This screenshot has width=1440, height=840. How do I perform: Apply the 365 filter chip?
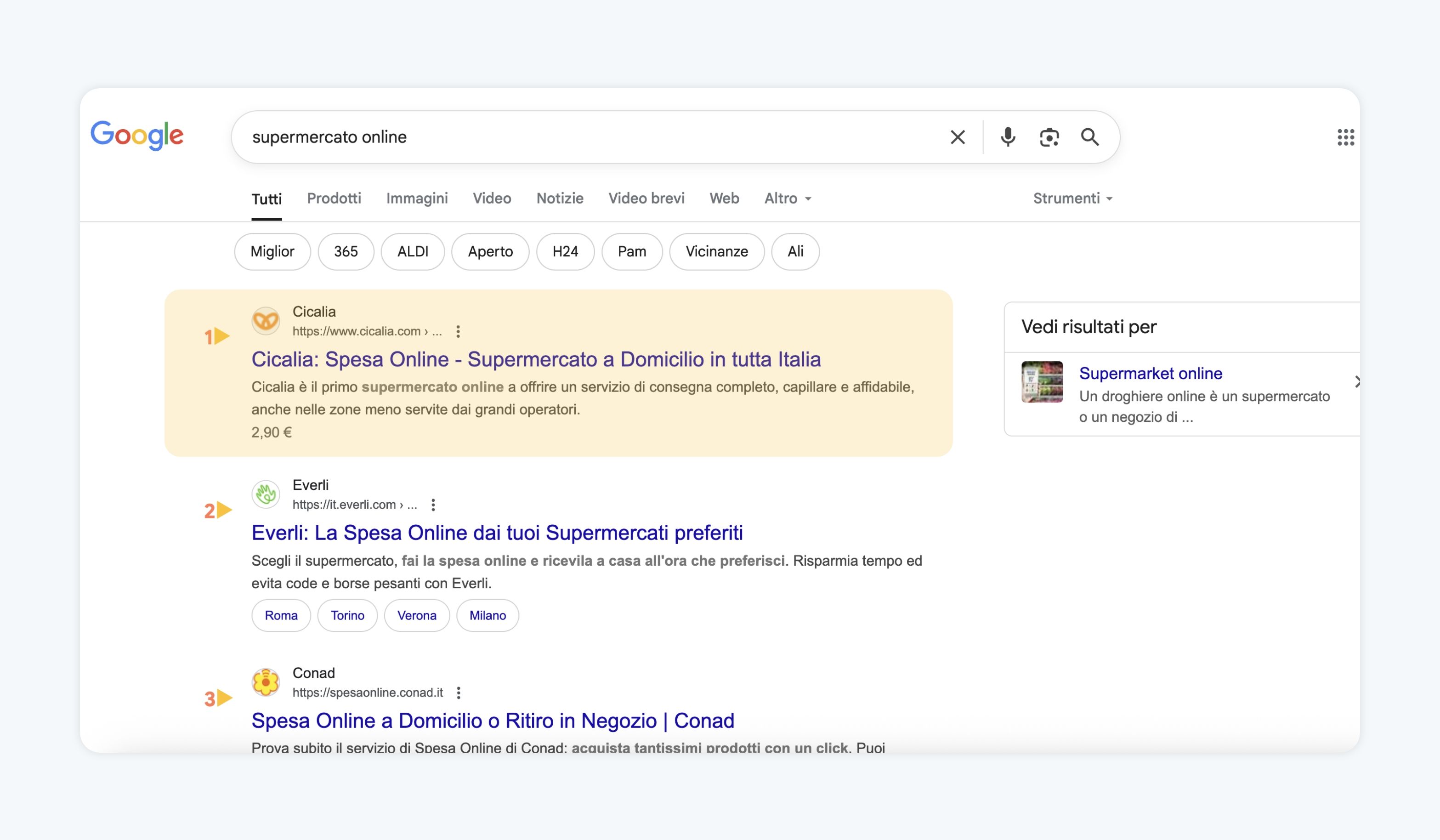346,251
